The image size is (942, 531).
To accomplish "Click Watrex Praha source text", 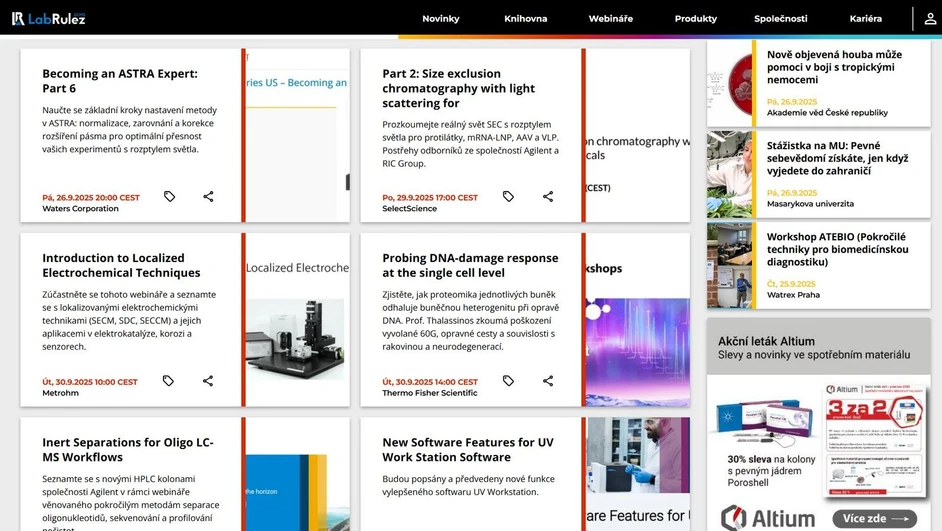I will (x=793, y=295).
